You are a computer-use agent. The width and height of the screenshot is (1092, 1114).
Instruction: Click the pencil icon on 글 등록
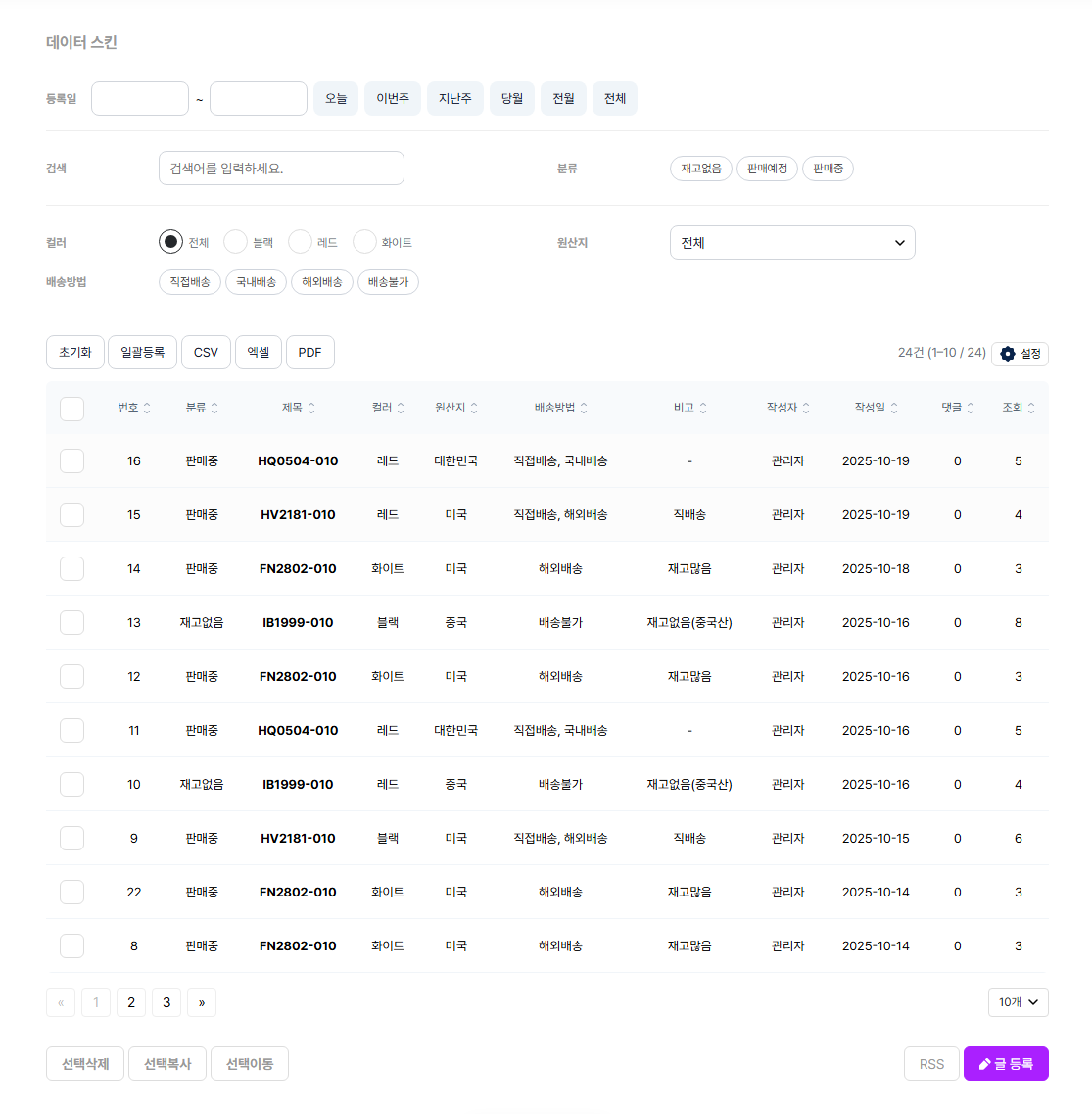tap(984, 1064)
